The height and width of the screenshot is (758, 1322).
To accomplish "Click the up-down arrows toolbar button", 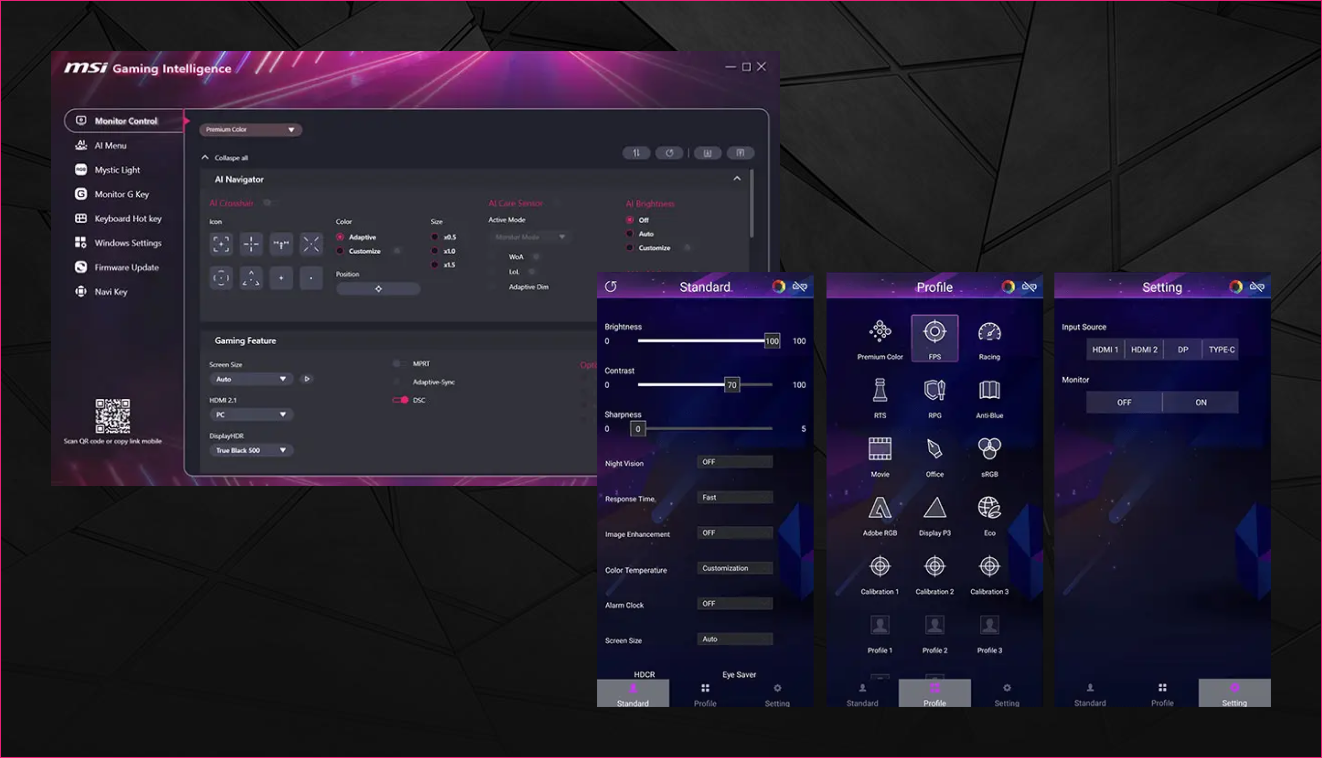I will tap(636, 153).
